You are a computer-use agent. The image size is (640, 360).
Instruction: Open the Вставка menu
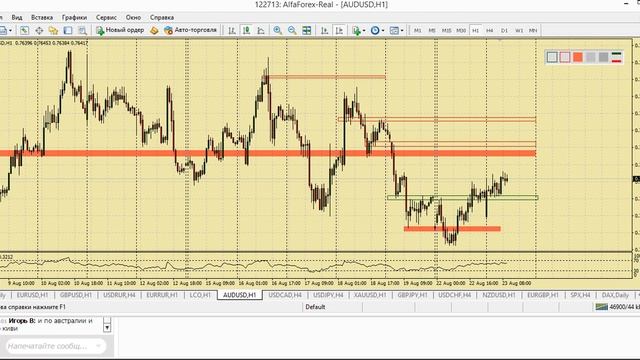(x=42, y=18)
